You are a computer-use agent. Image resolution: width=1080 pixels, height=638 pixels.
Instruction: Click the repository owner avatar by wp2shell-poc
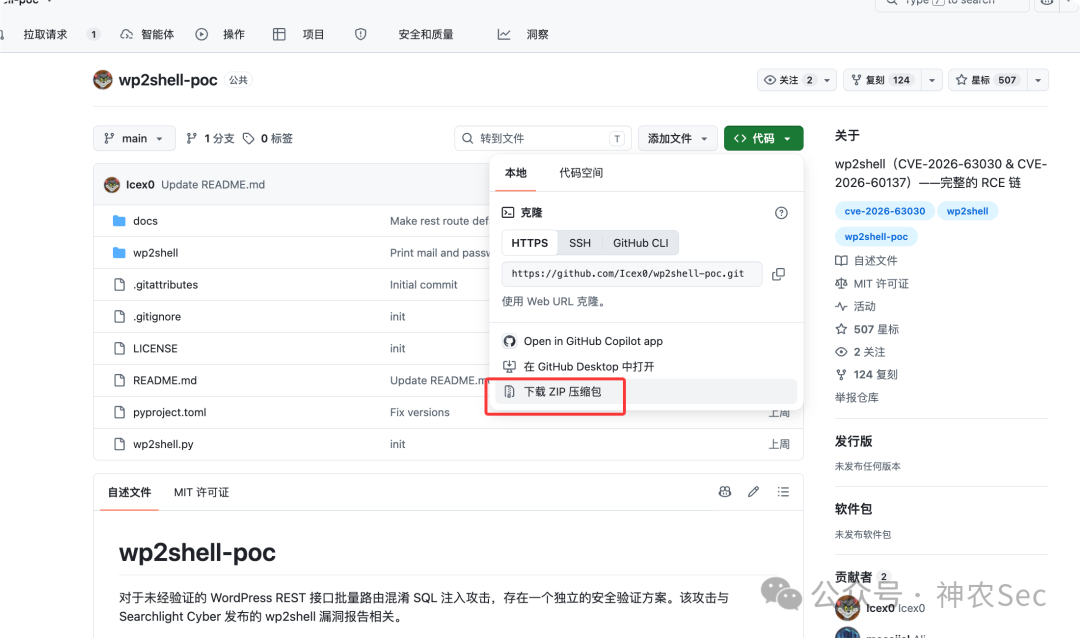point(103,80)
